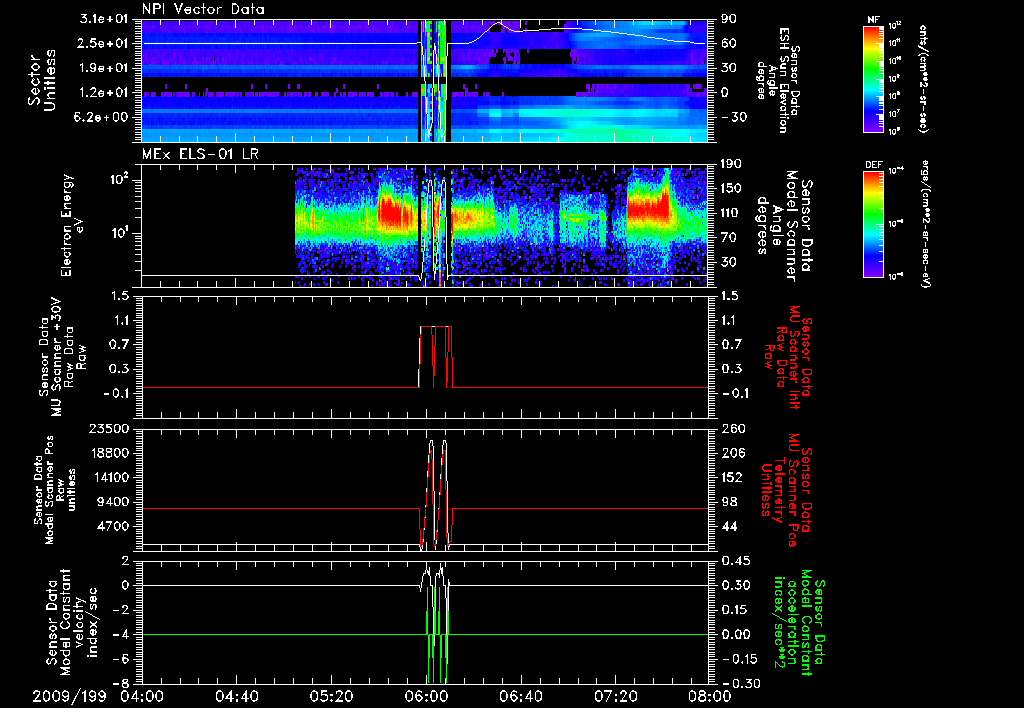Click the 190 scanner angle tick value
The width and height of the screenshot is (1024, 708).
pyautogui.click(x=731, y=164)
